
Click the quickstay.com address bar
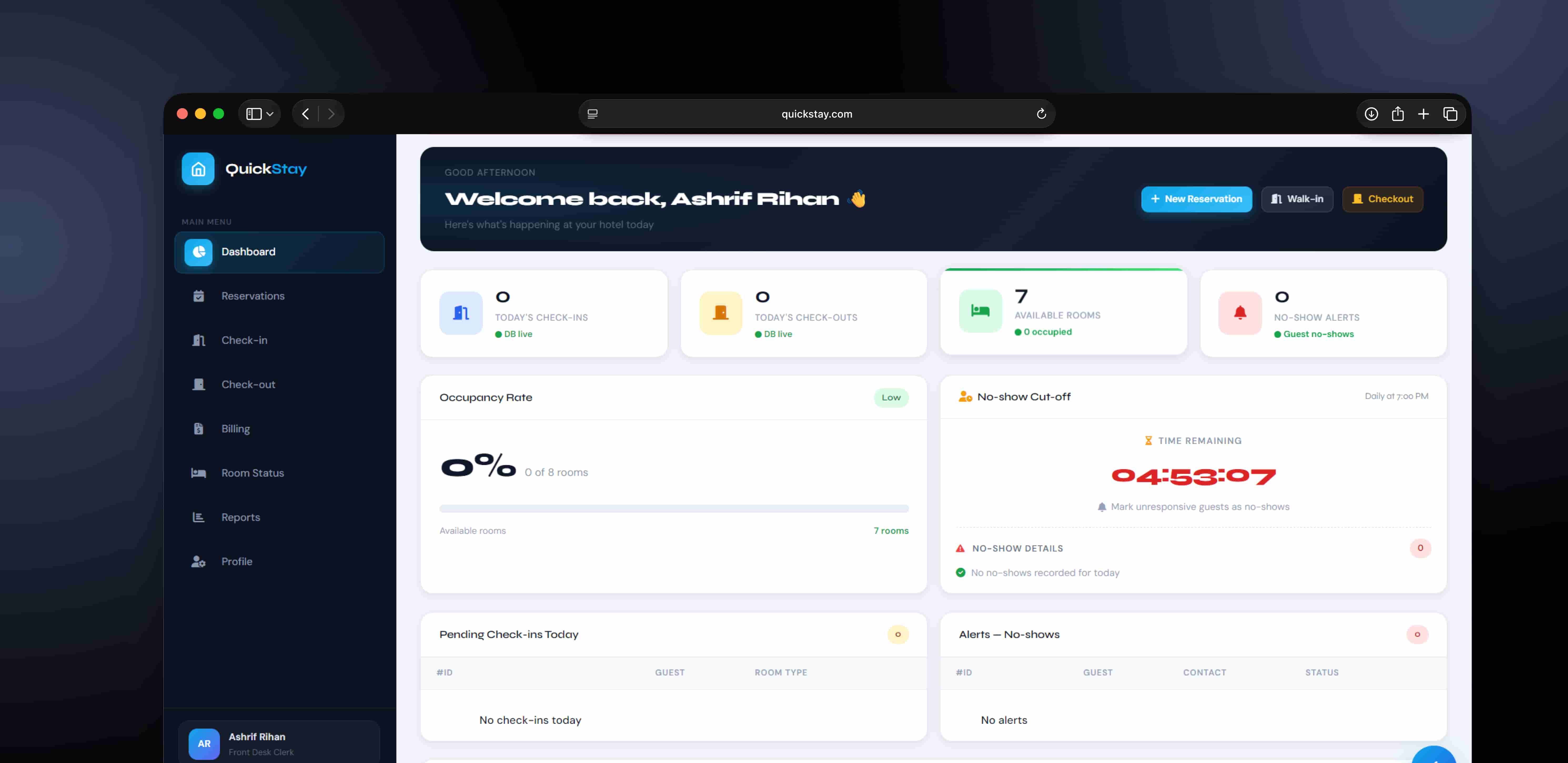click(x=816, y=114)
